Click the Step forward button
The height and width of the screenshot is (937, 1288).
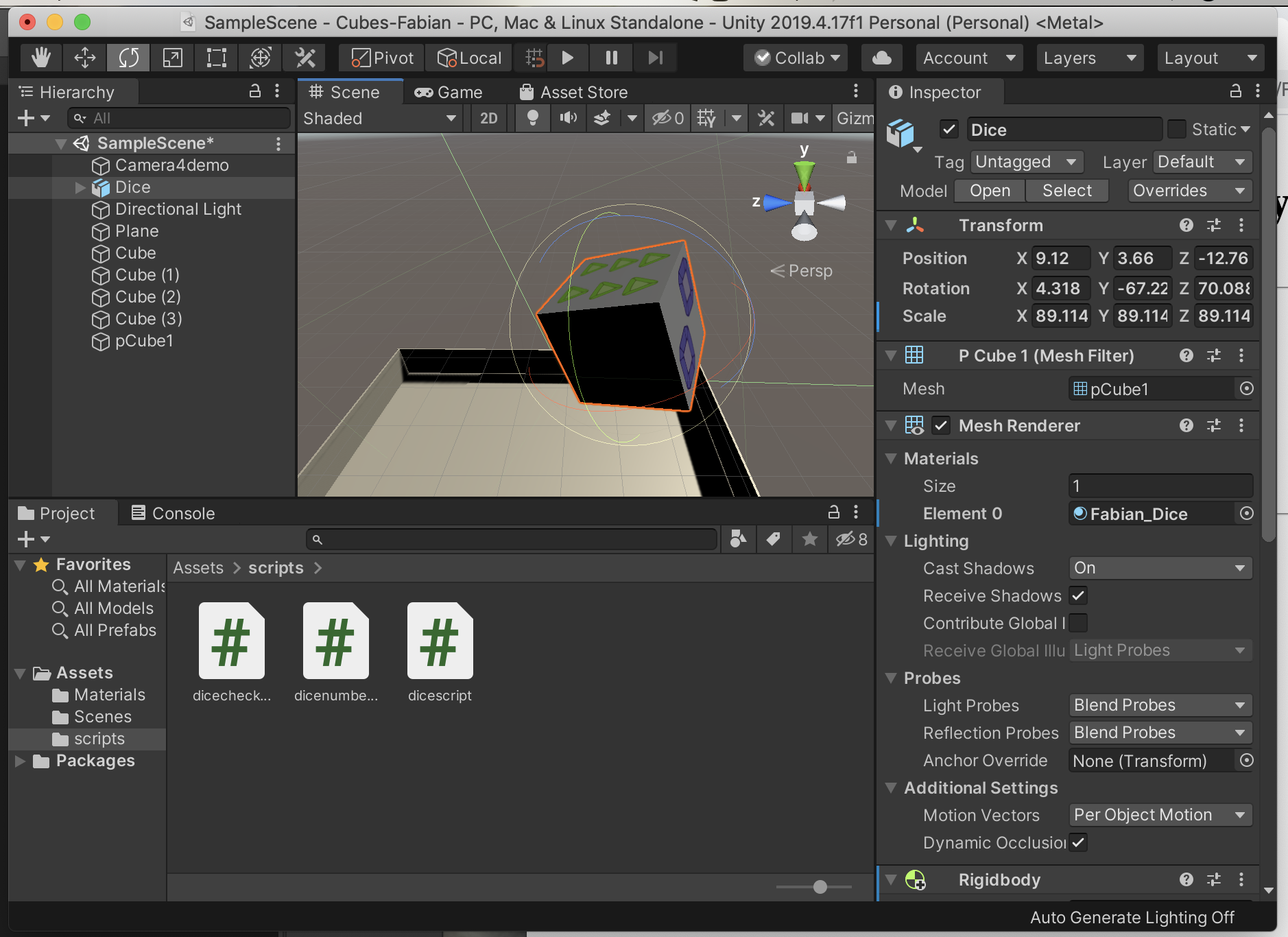click(x=655, y=58)
